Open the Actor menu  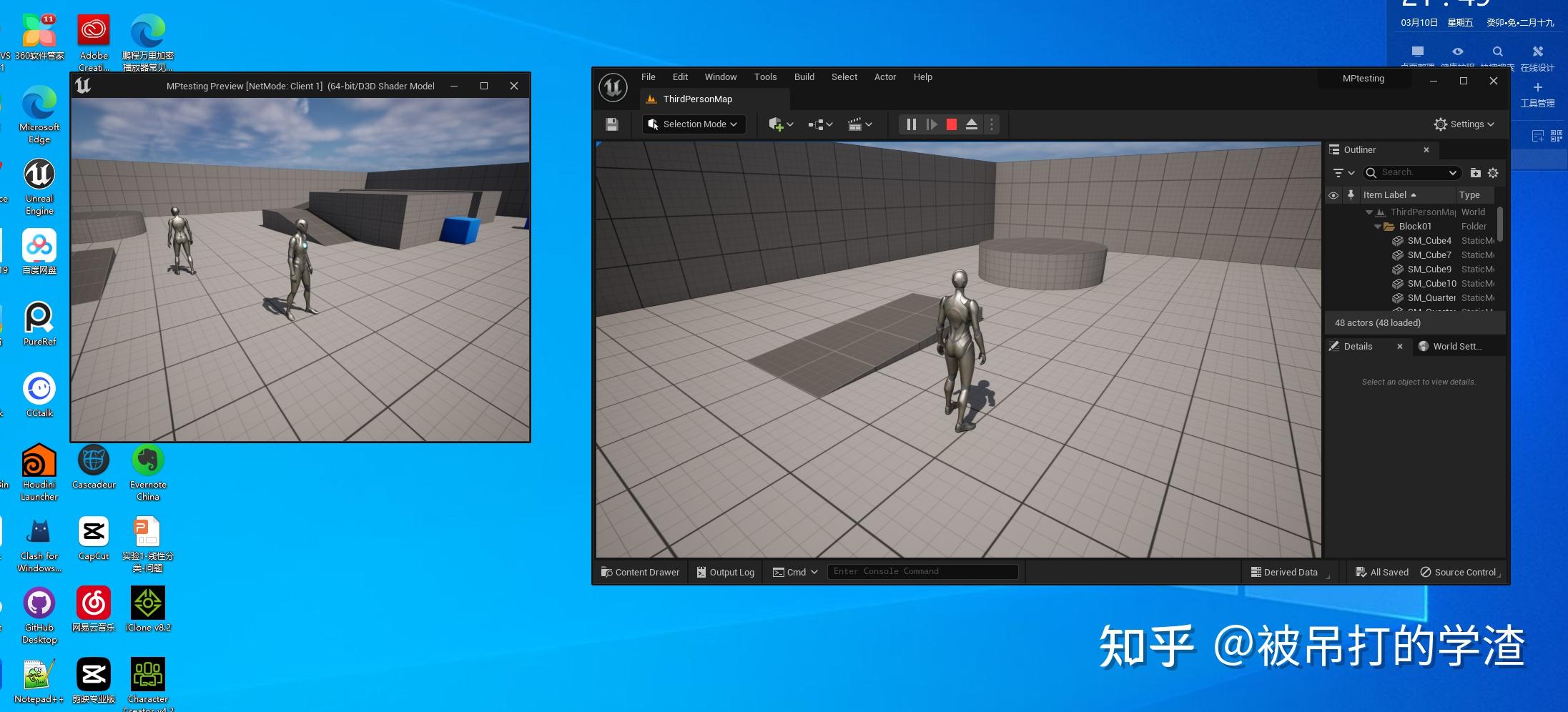[885, 77]
